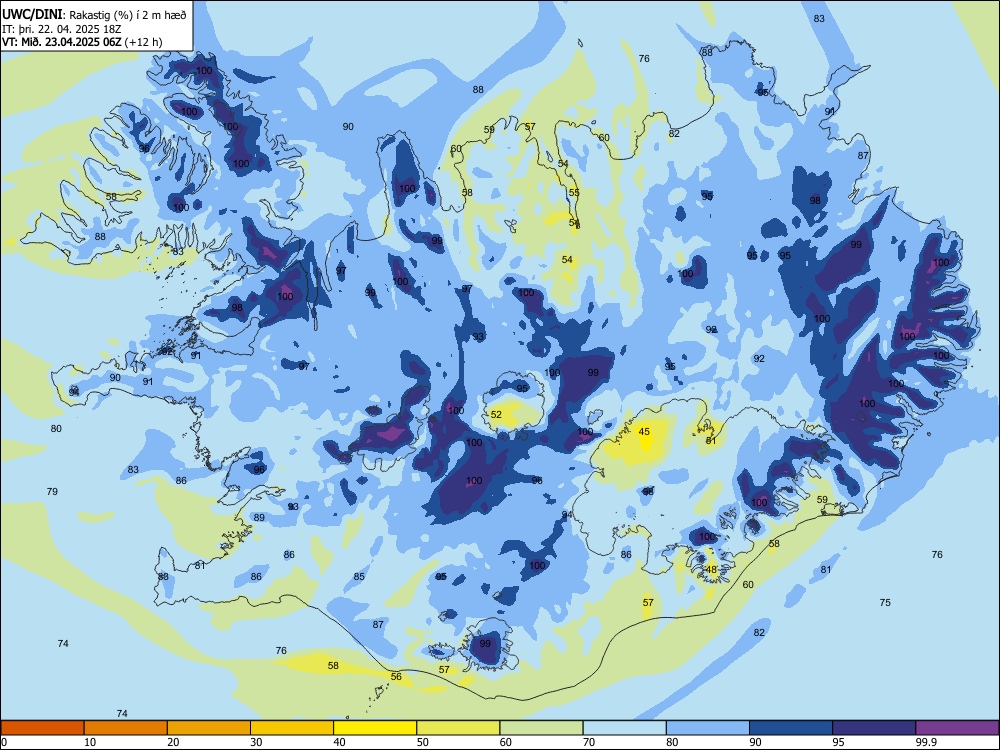
Task: Click the legend tick label '70'
Action: 589,742
